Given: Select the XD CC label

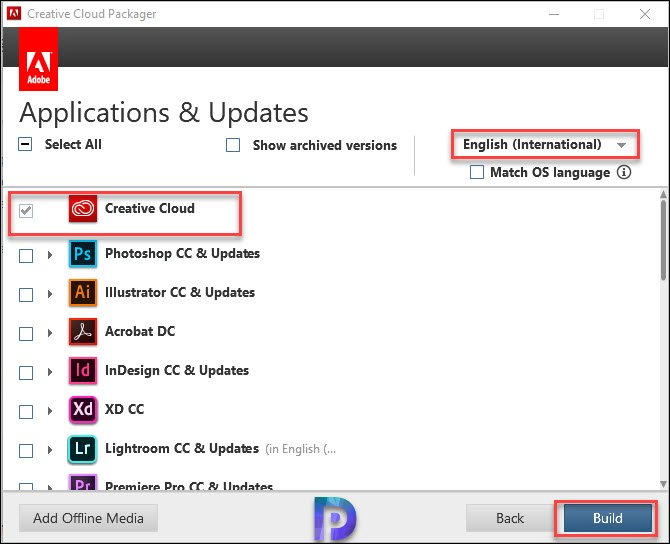Looking at the screenshot, I should 124,409.
